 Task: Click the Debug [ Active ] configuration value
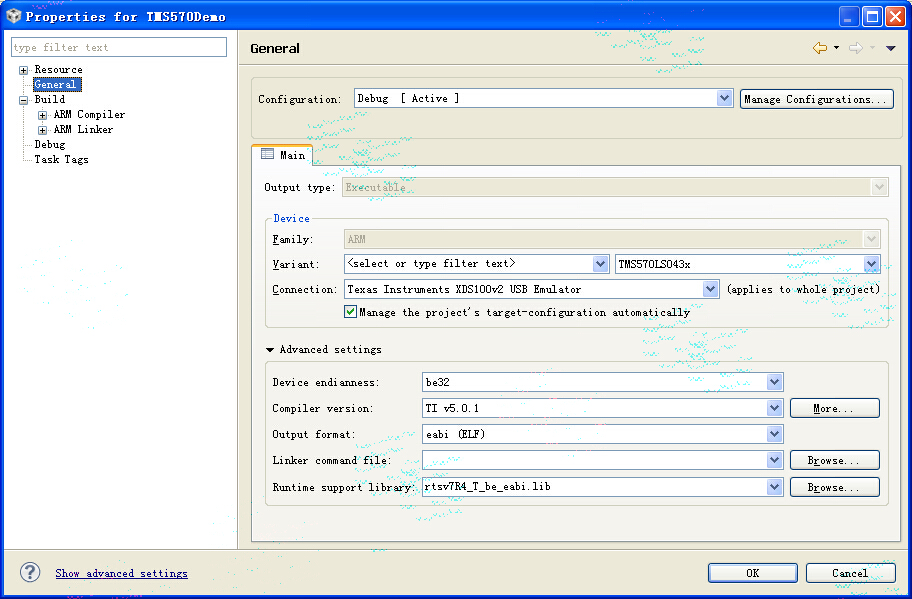pos(408,98)
